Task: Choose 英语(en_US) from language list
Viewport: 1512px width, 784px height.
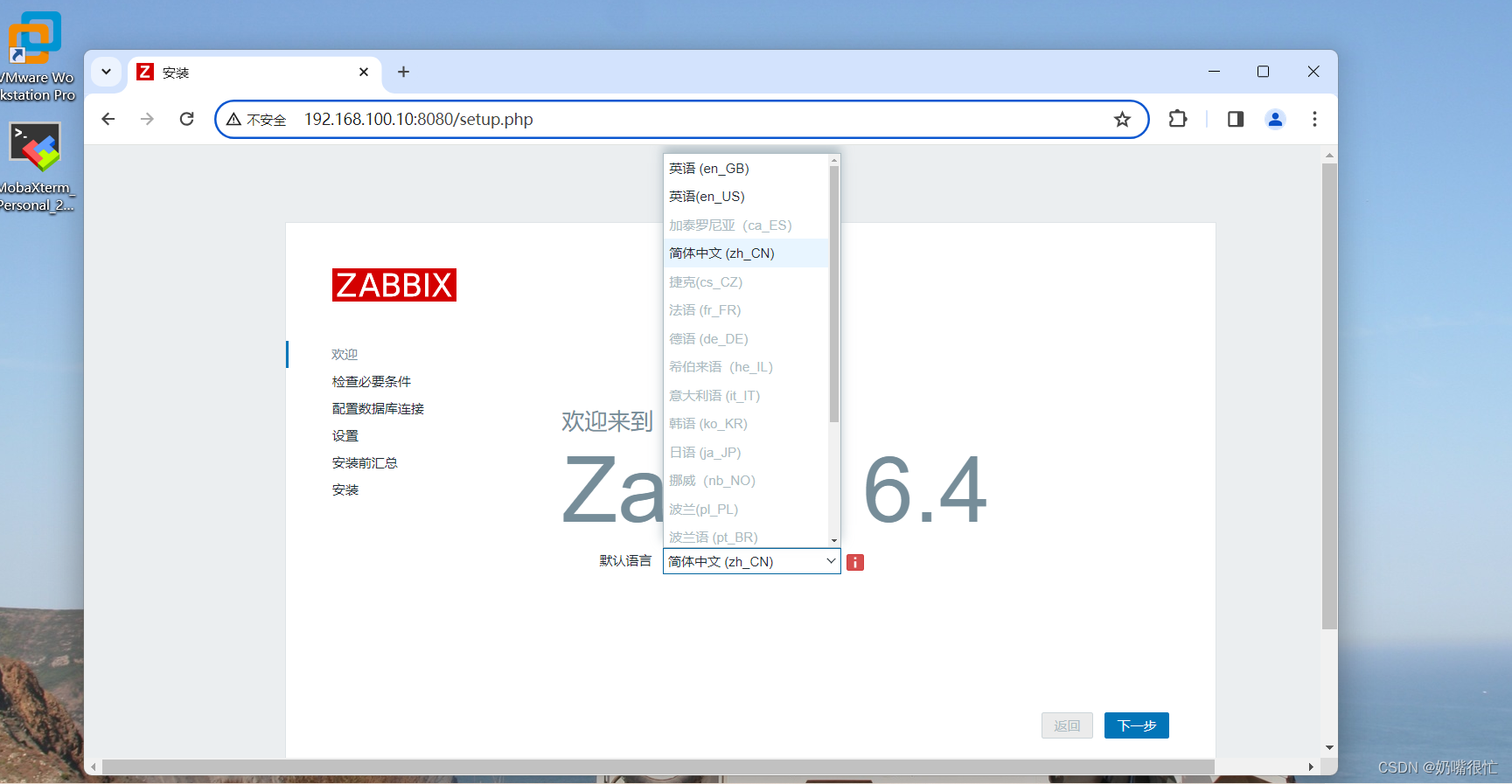Action: click(x=746, y=197)
